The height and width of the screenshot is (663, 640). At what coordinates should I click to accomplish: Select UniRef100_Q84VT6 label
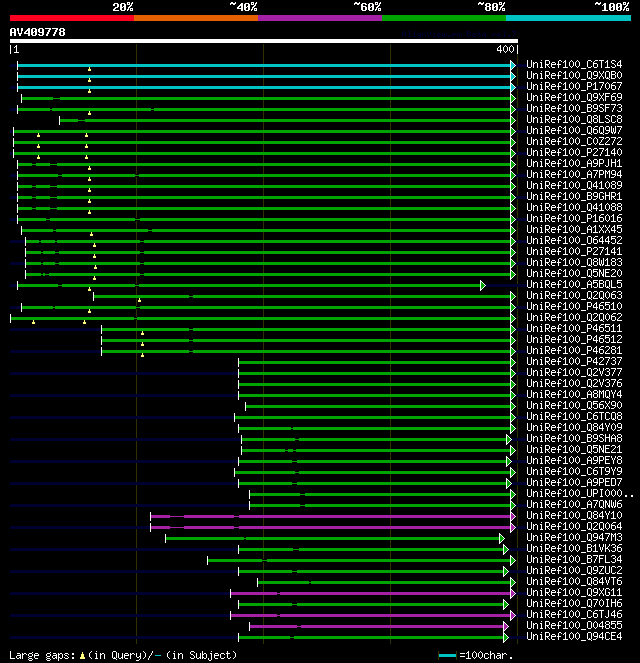pos(574,581)
